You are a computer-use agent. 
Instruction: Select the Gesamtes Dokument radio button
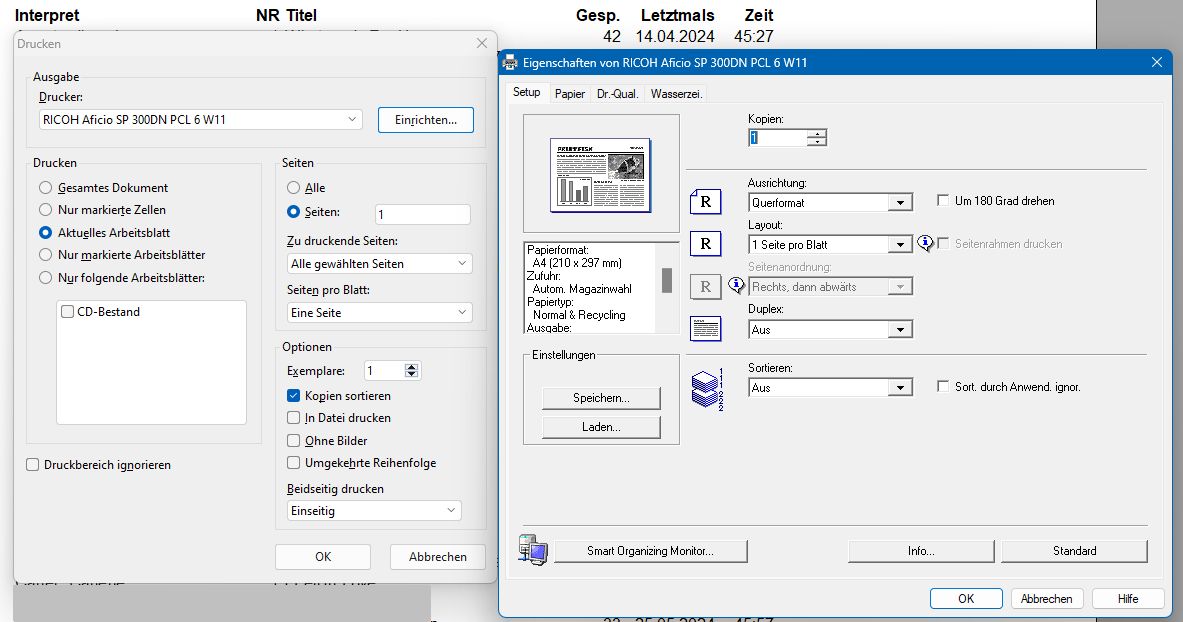coord(45,187)
